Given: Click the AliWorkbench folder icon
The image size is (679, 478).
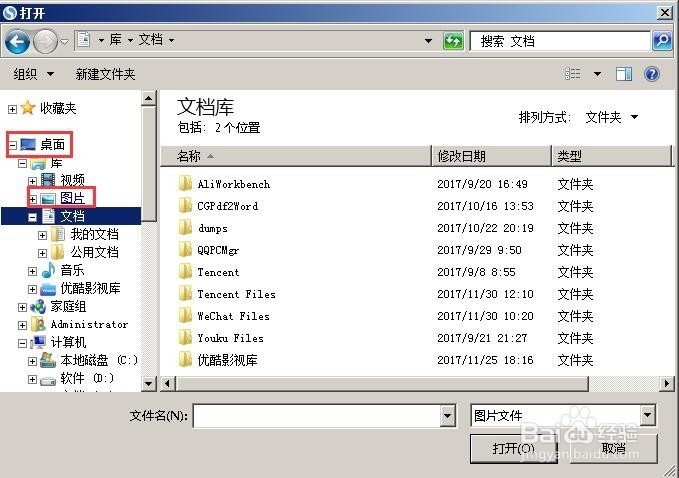Looking at the screenshot, I should click(185, 183).
